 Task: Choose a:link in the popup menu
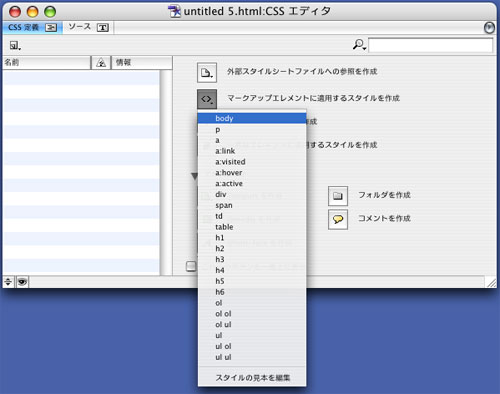[252, 151]
